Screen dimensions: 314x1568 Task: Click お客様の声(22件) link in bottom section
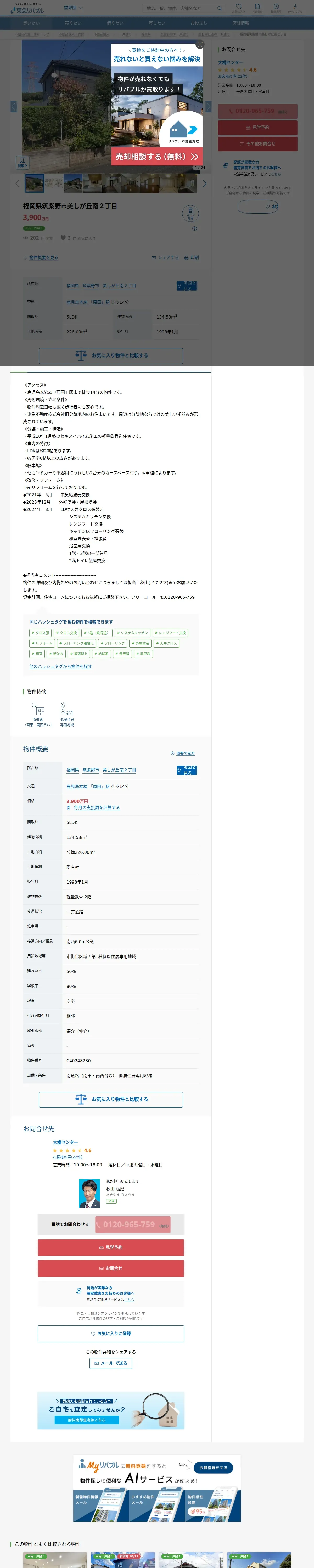click(x=68, y=1157)
